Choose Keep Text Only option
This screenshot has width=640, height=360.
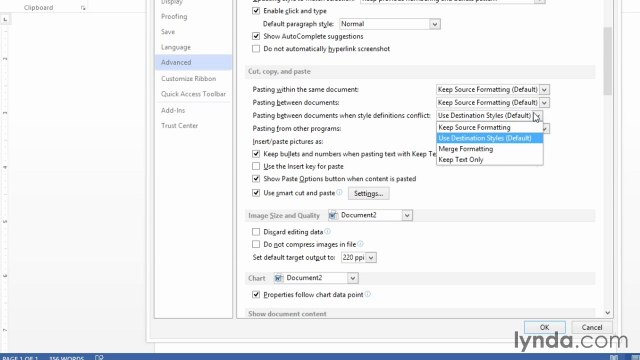pyautogui.click(x=489, y=160)
